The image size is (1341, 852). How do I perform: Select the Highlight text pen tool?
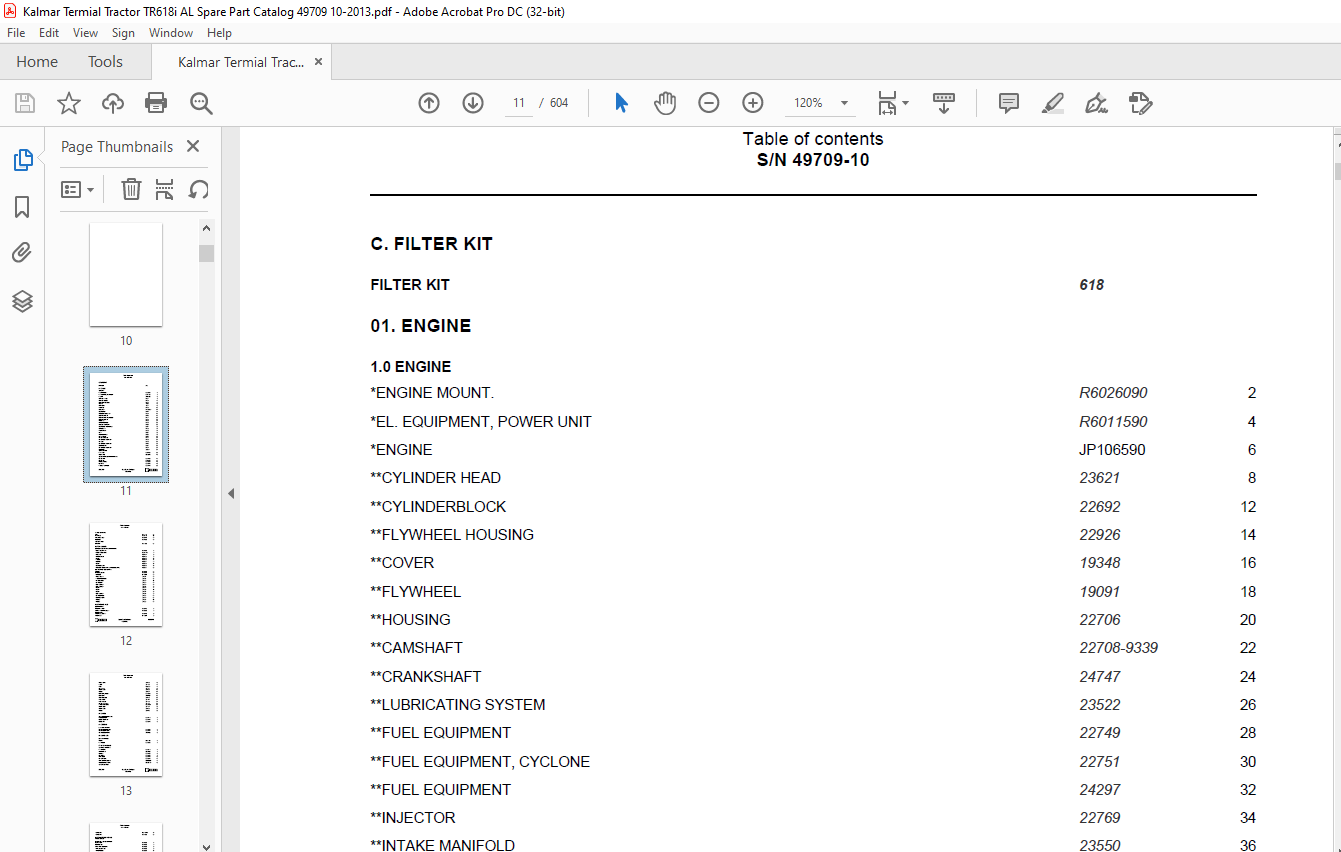[1052, 103]
